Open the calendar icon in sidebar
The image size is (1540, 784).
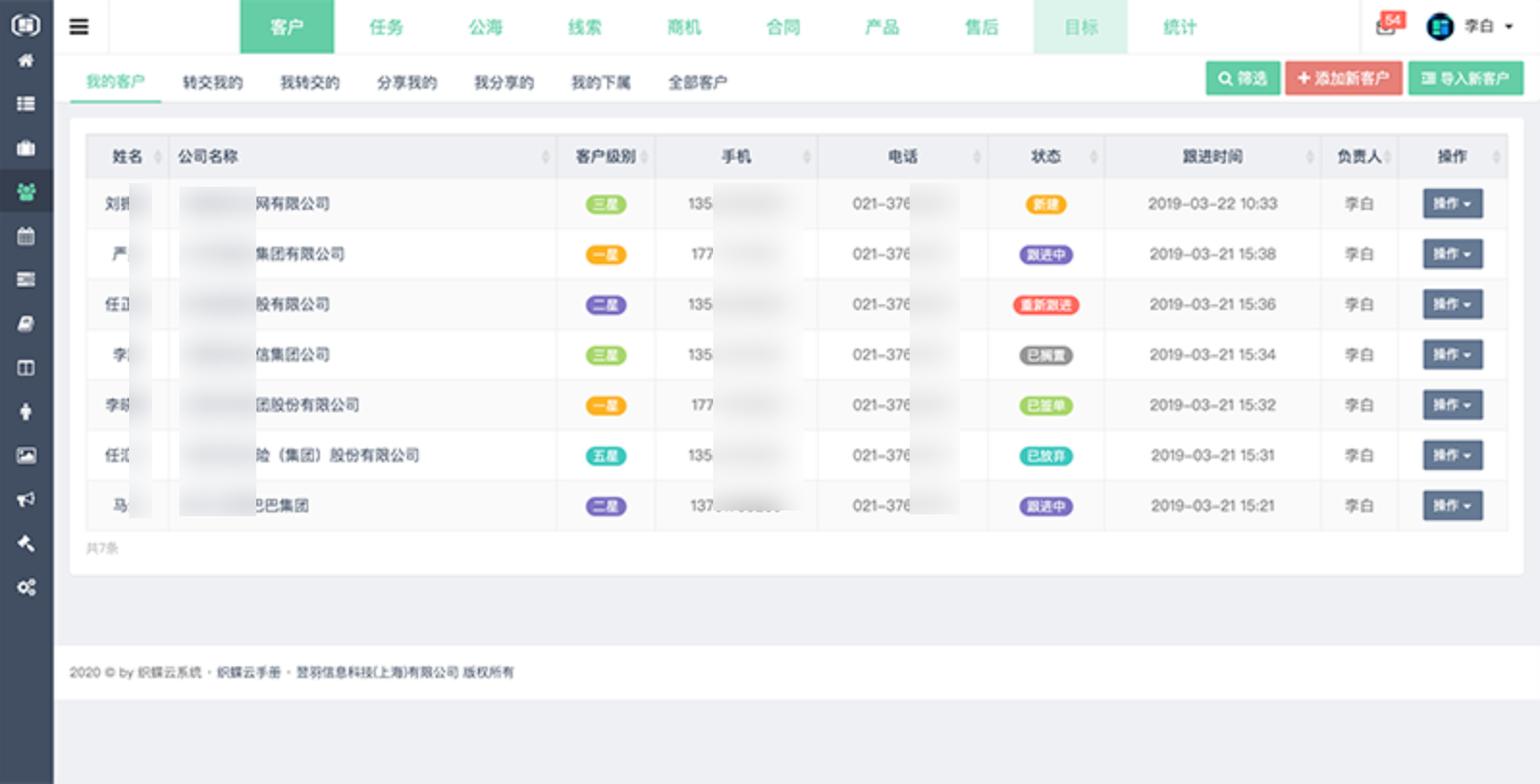(x=26, y=236)
